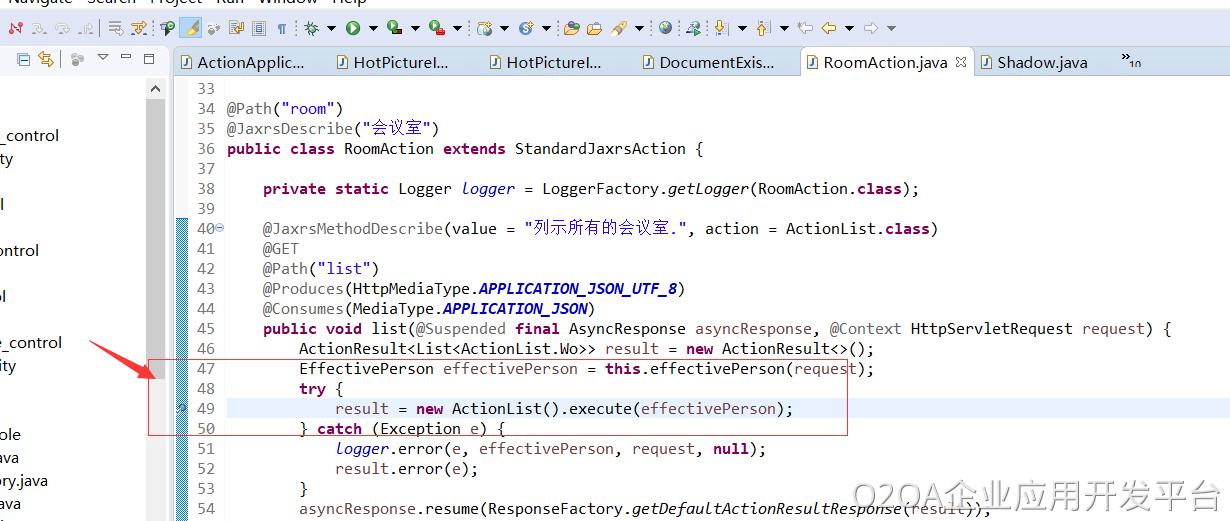This screenshot has width=1230, height=521.
Task: Click the Debug bug icon
Action: 311,28
